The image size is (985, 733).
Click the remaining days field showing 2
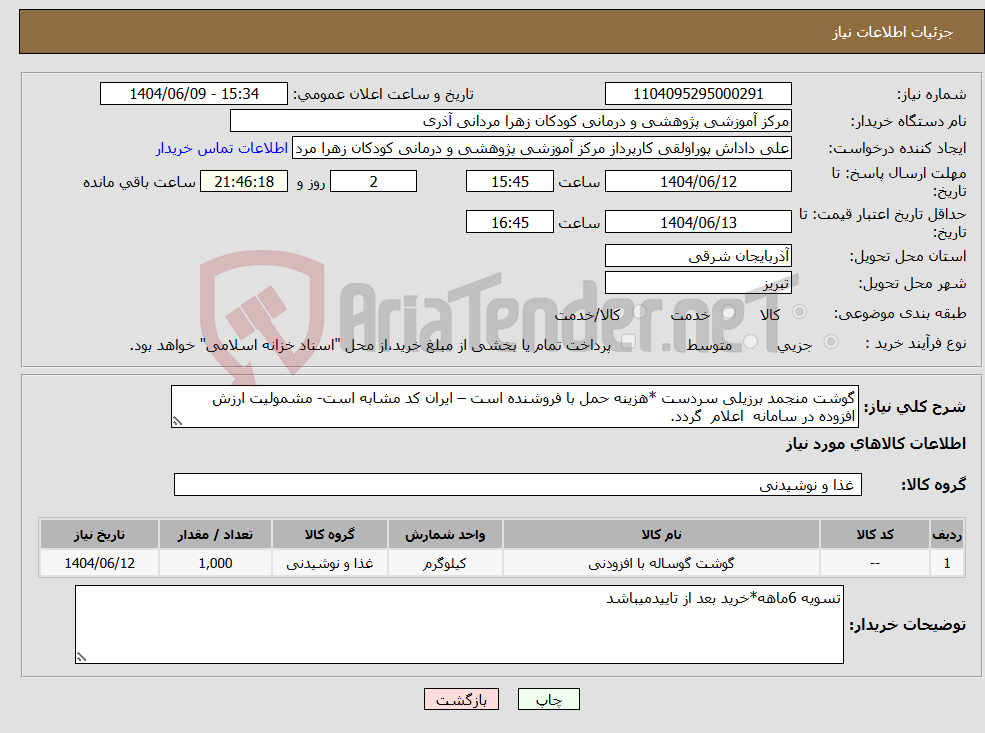tap(373, 182)
